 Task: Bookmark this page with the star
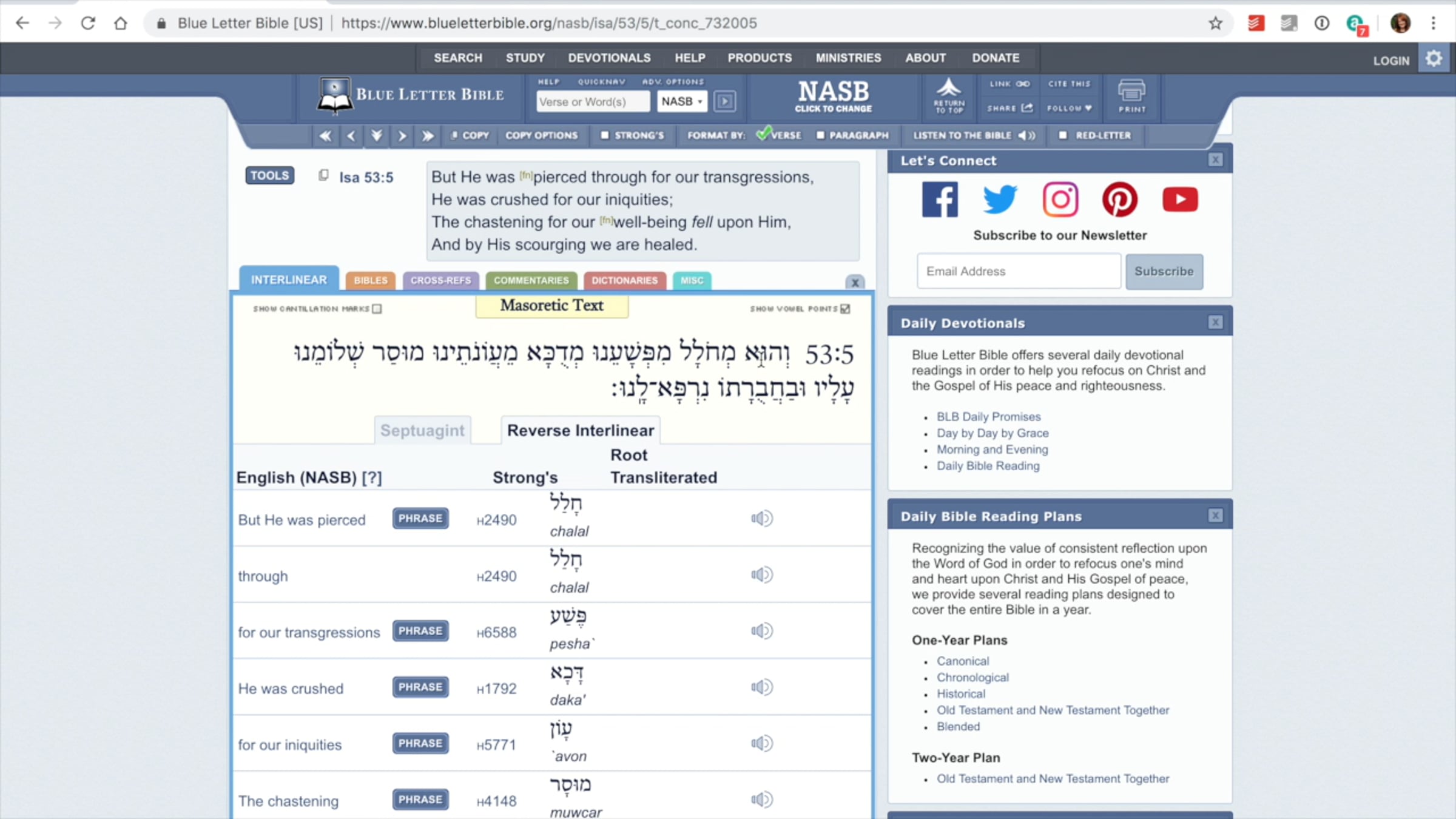tap(1215, 23)
